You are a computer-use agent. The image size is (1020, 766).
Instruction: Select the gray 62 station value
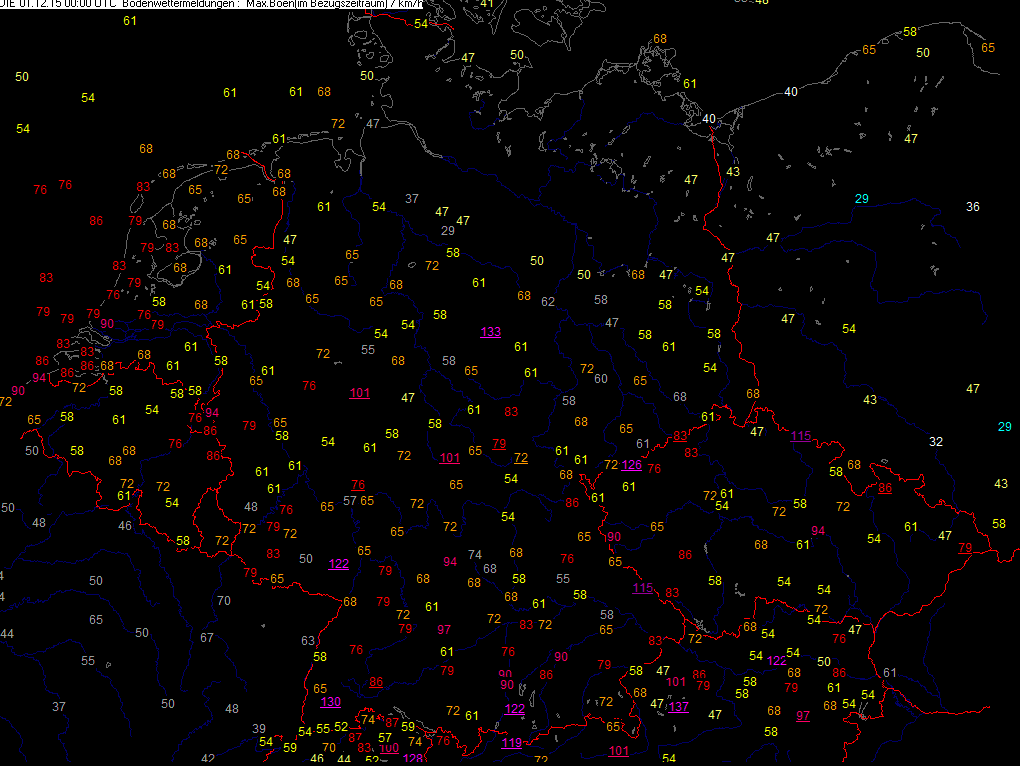coord(548,302)
